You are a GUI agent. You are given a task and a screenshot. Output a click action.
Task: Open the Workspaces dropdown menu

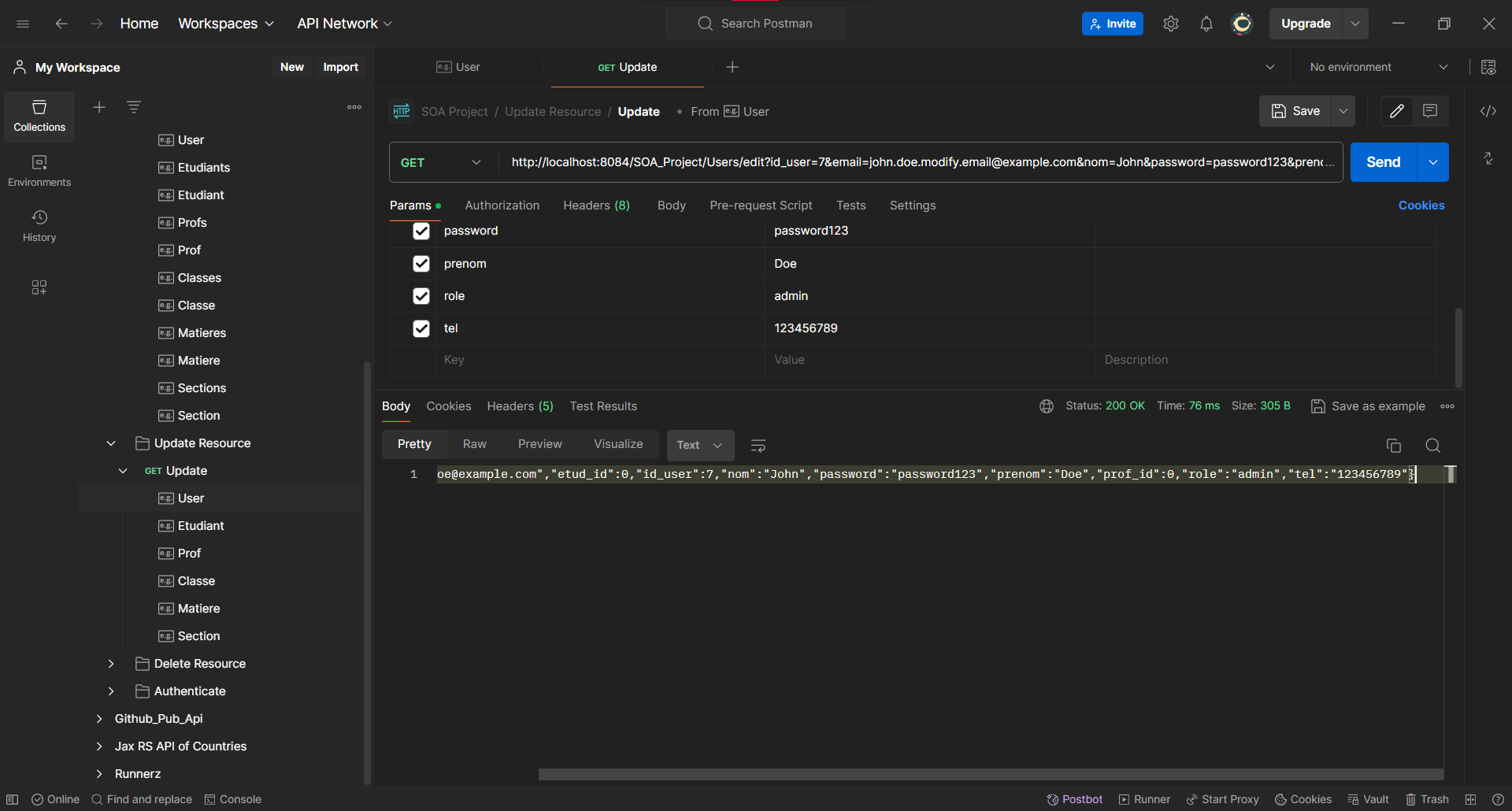[x=226, y=24]
